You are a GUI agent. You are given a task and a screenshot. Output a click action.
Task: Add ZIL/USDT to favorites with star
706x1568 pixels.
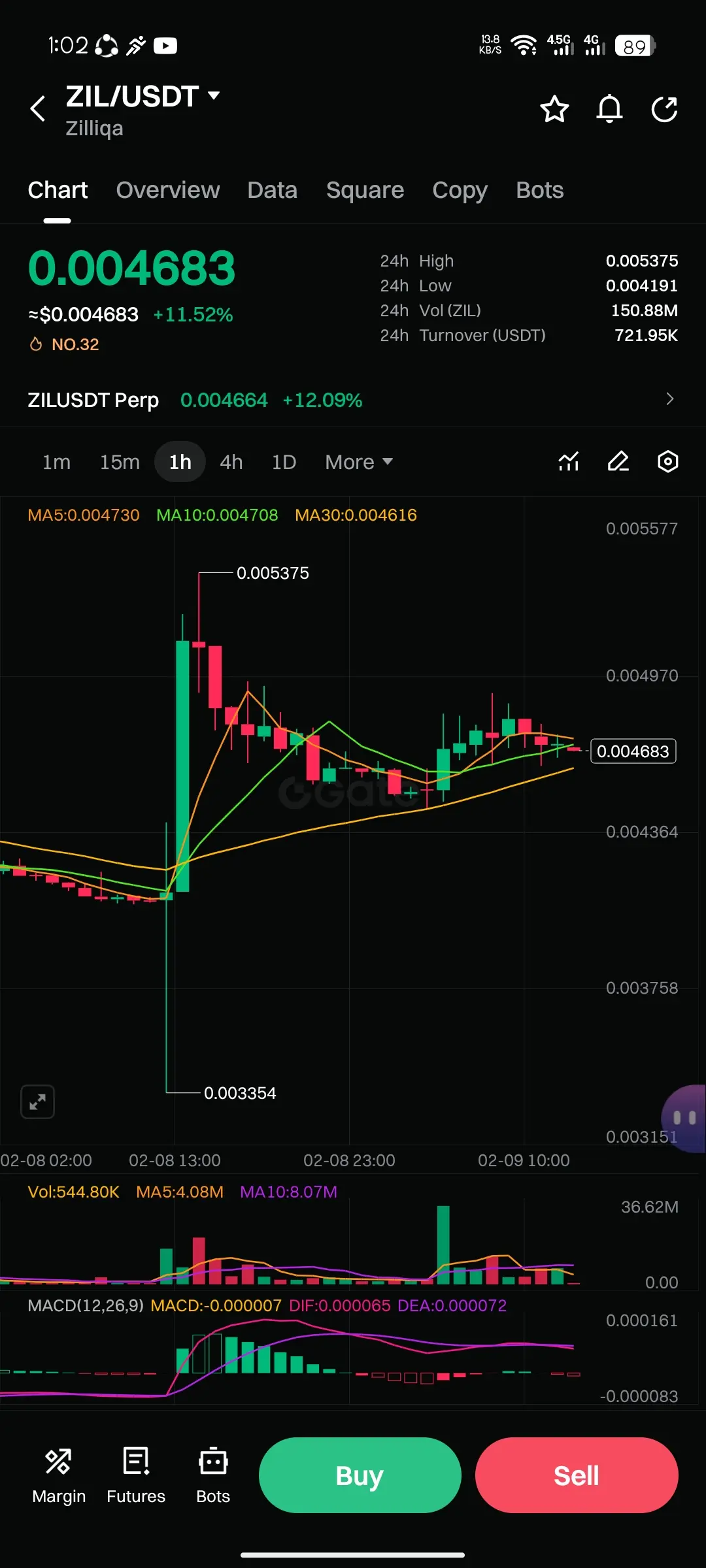(x=554, y=109)
